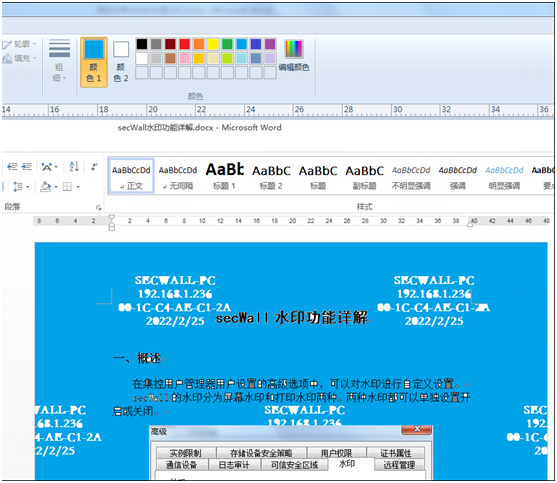
Task: Click the heading 一、概述
Action: pyautogui.click(x=137, y=358)
